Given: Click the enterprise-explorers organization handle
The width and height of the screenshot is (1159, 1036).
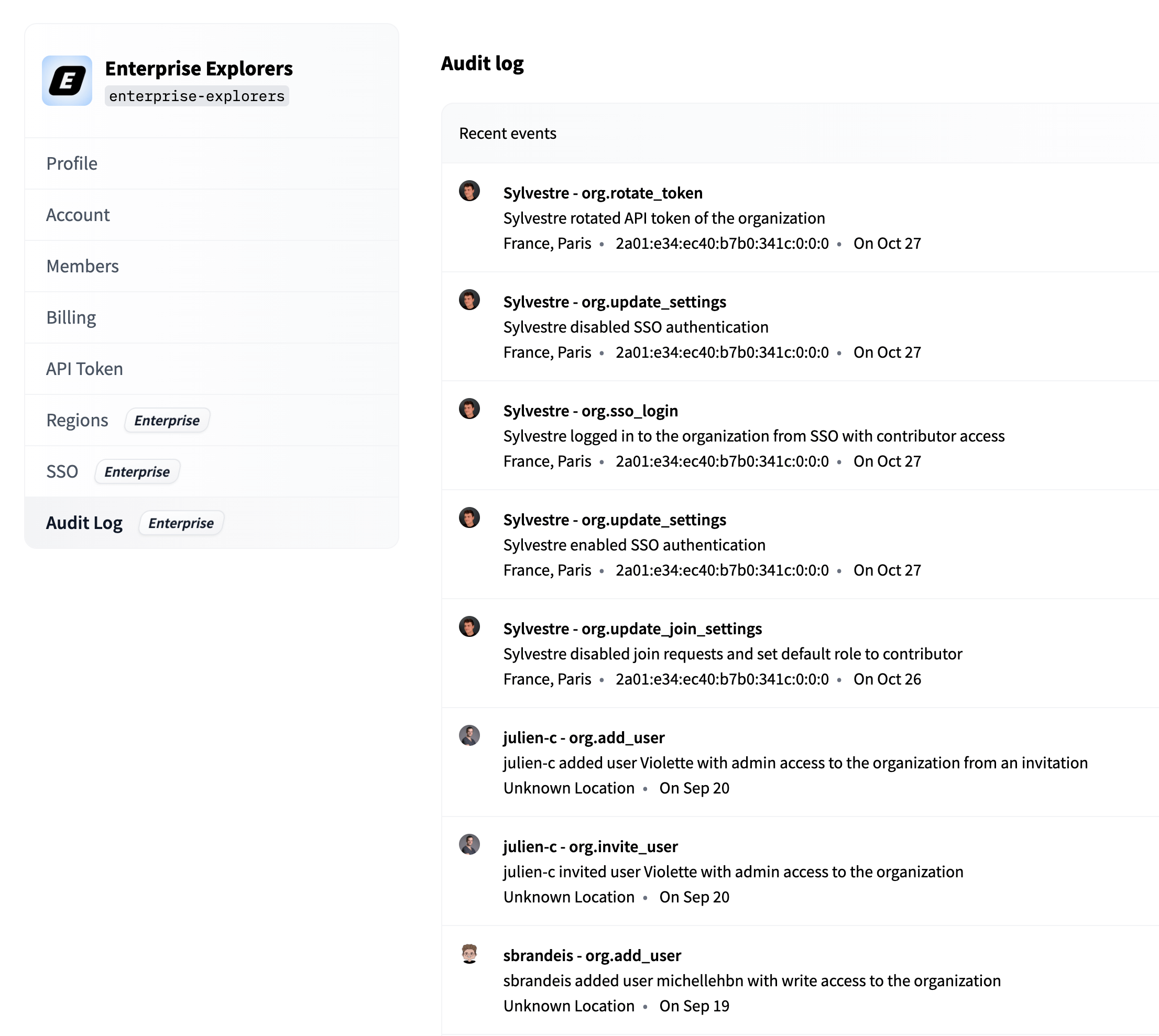Looking at the screenshot, I should pyautogui.click(x=196, y=96).
